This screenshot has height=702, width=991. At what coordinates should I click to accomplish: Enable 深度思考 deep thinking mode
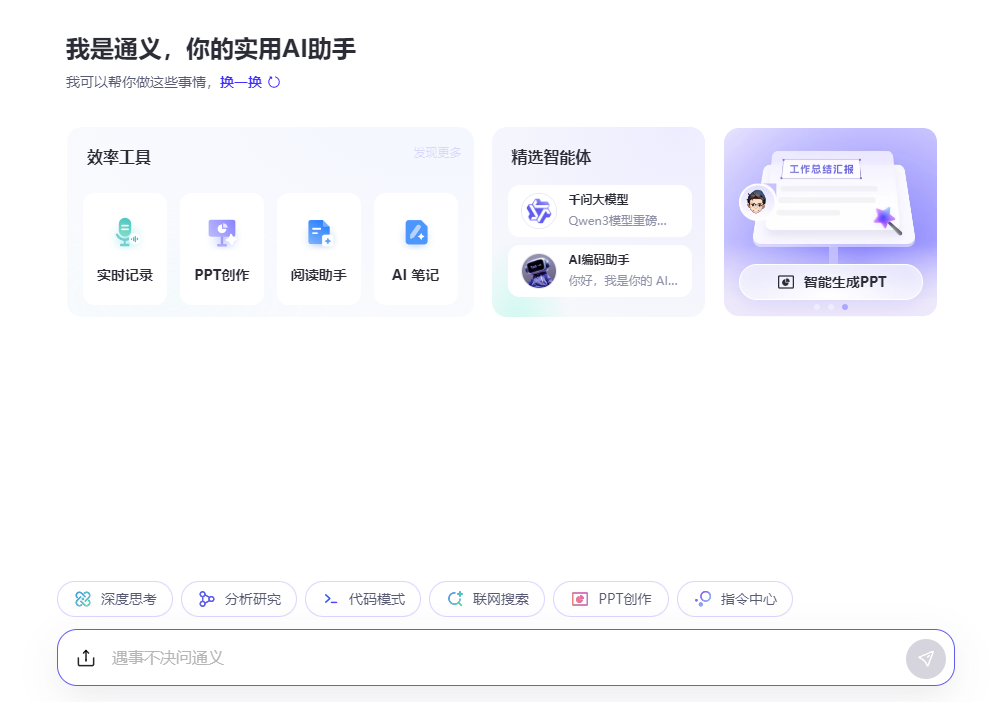click(x=114, y=599)
